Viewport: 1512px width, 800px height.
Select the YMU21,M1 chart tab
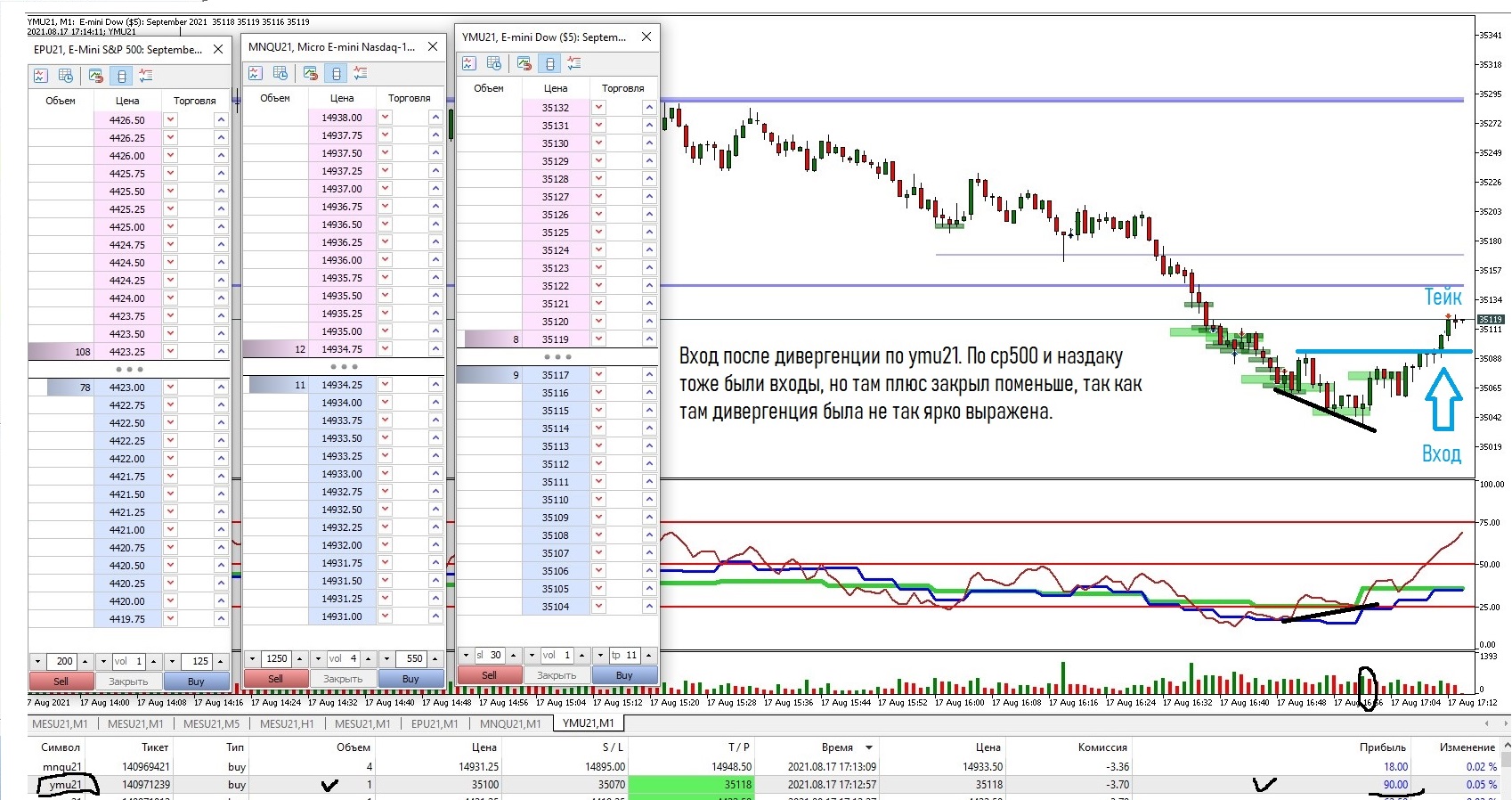[588, 723]
